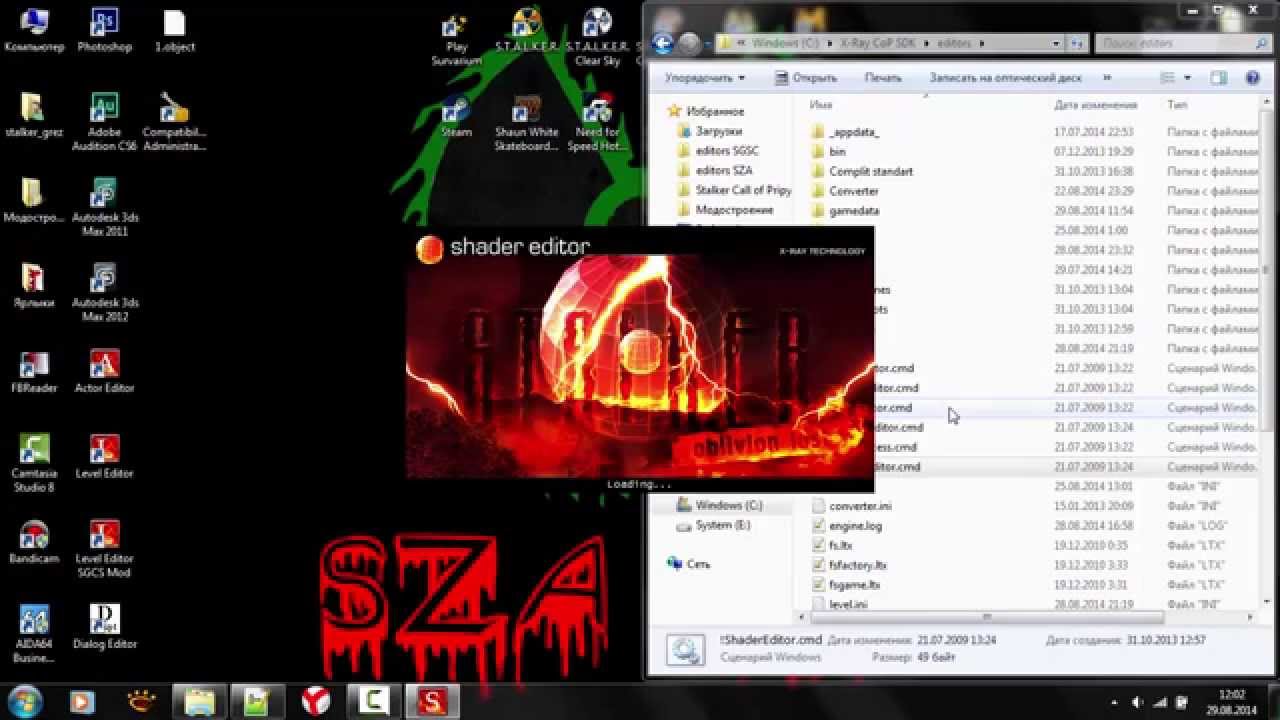Click the Explorer back navigation arrow
The width and height of the screenshot is (1280, 720).
pyautogui.click(x=662, y=43)
